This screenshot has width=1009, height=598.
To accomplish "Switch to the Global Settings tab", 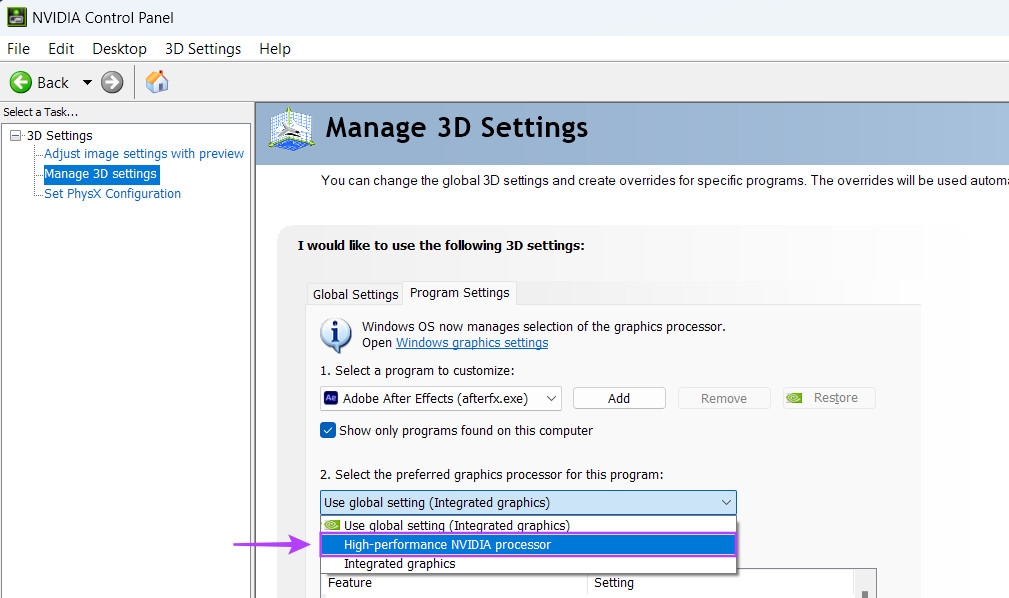I will coord(355,294).
